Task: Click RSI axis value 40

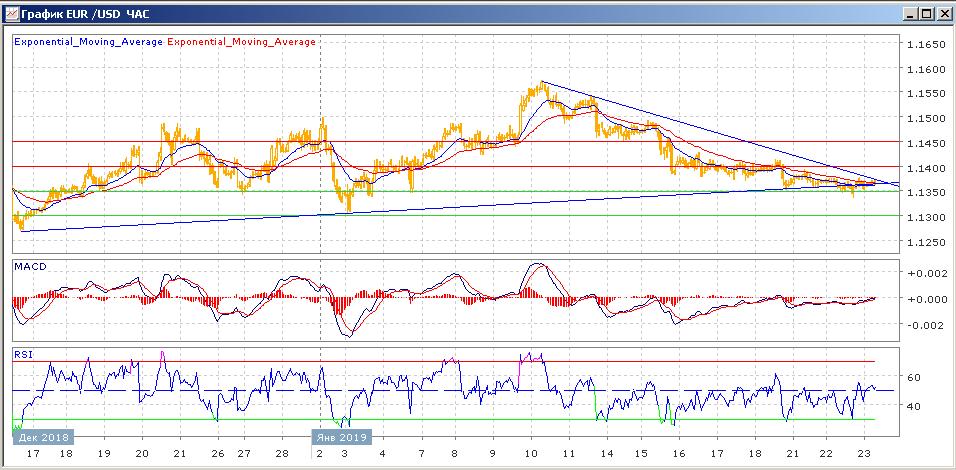Action: pos(913,405)
